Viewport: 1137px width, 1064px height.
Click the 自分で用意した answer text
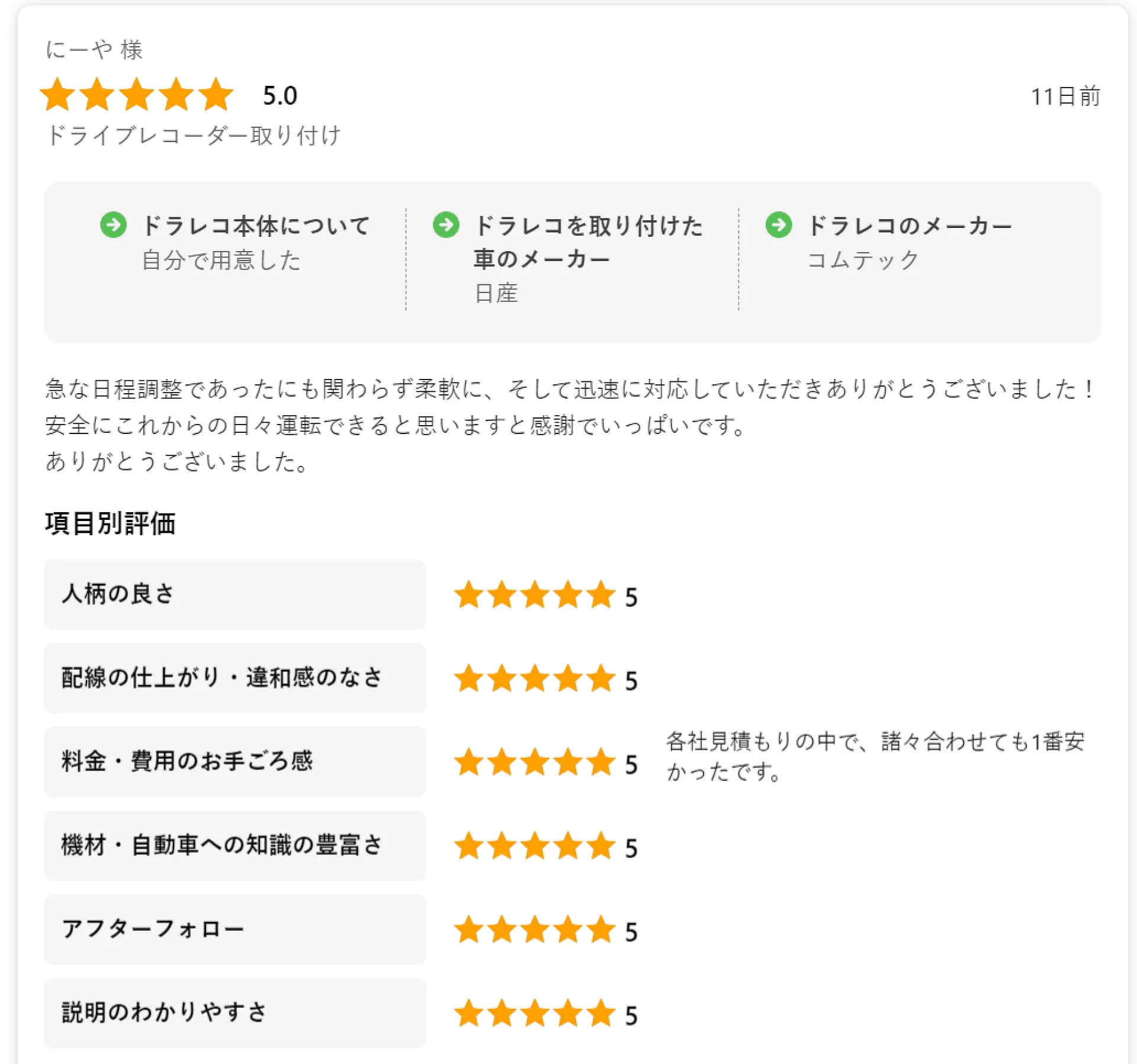[221, 260]
